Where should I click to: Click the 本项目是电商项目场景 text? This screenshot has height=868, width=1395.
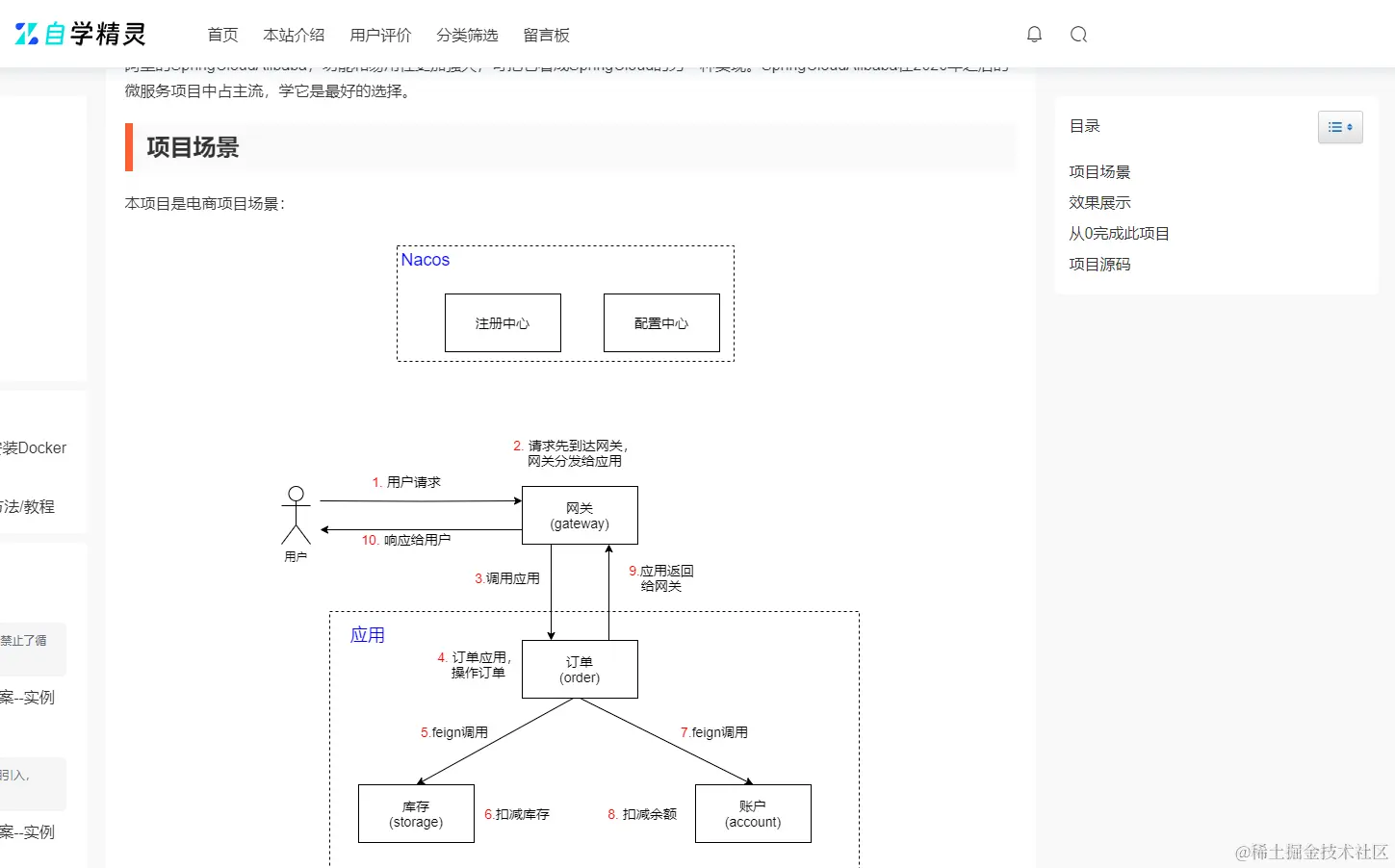pyautogui.click(x=204, y=204)
